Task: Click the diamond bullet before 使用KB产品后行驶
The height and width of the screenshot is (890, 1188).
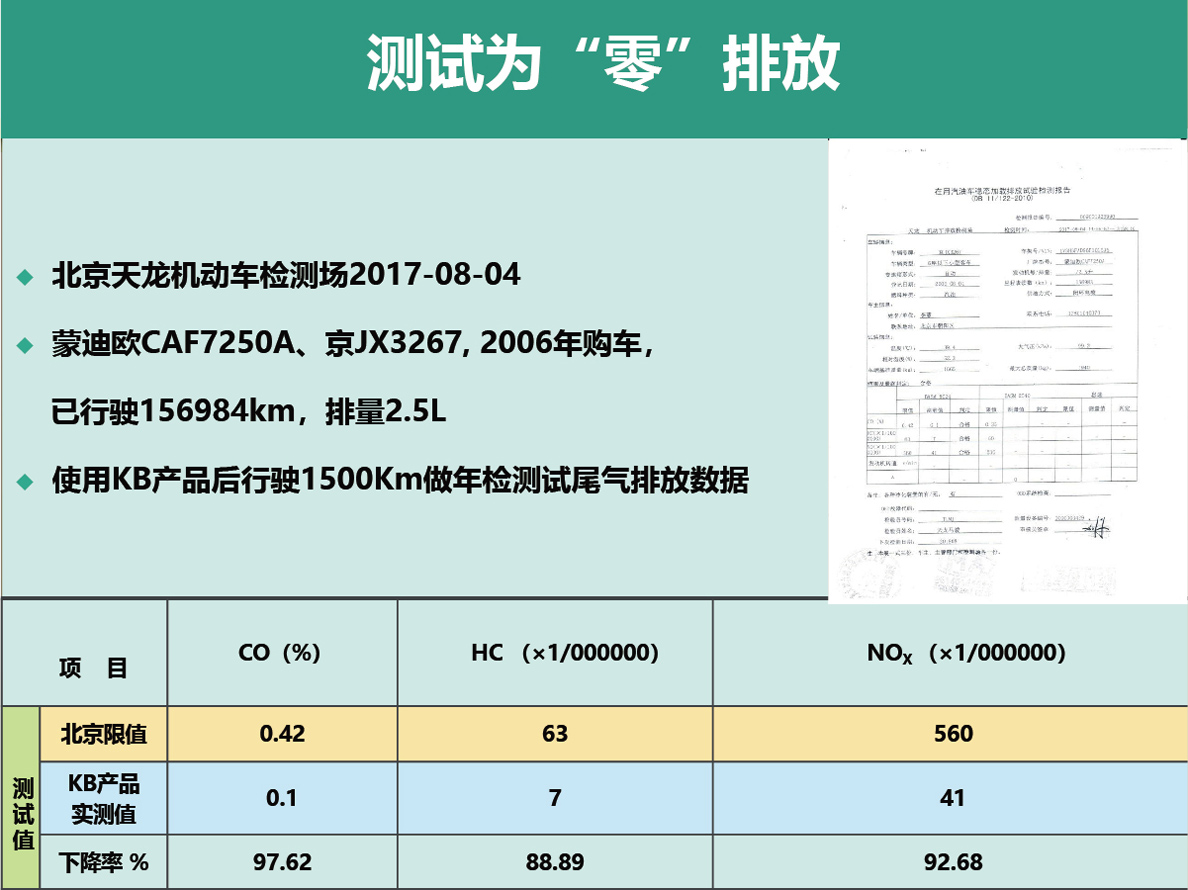Action: (x=25, y=481)
